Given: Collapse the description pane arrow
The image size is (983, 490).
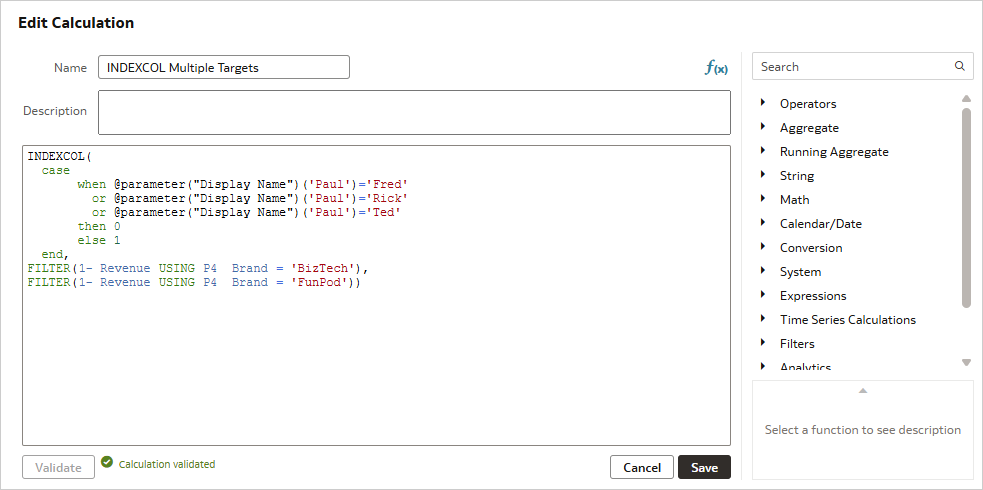Looking at the screenshot, I should [x=863, y=390].
